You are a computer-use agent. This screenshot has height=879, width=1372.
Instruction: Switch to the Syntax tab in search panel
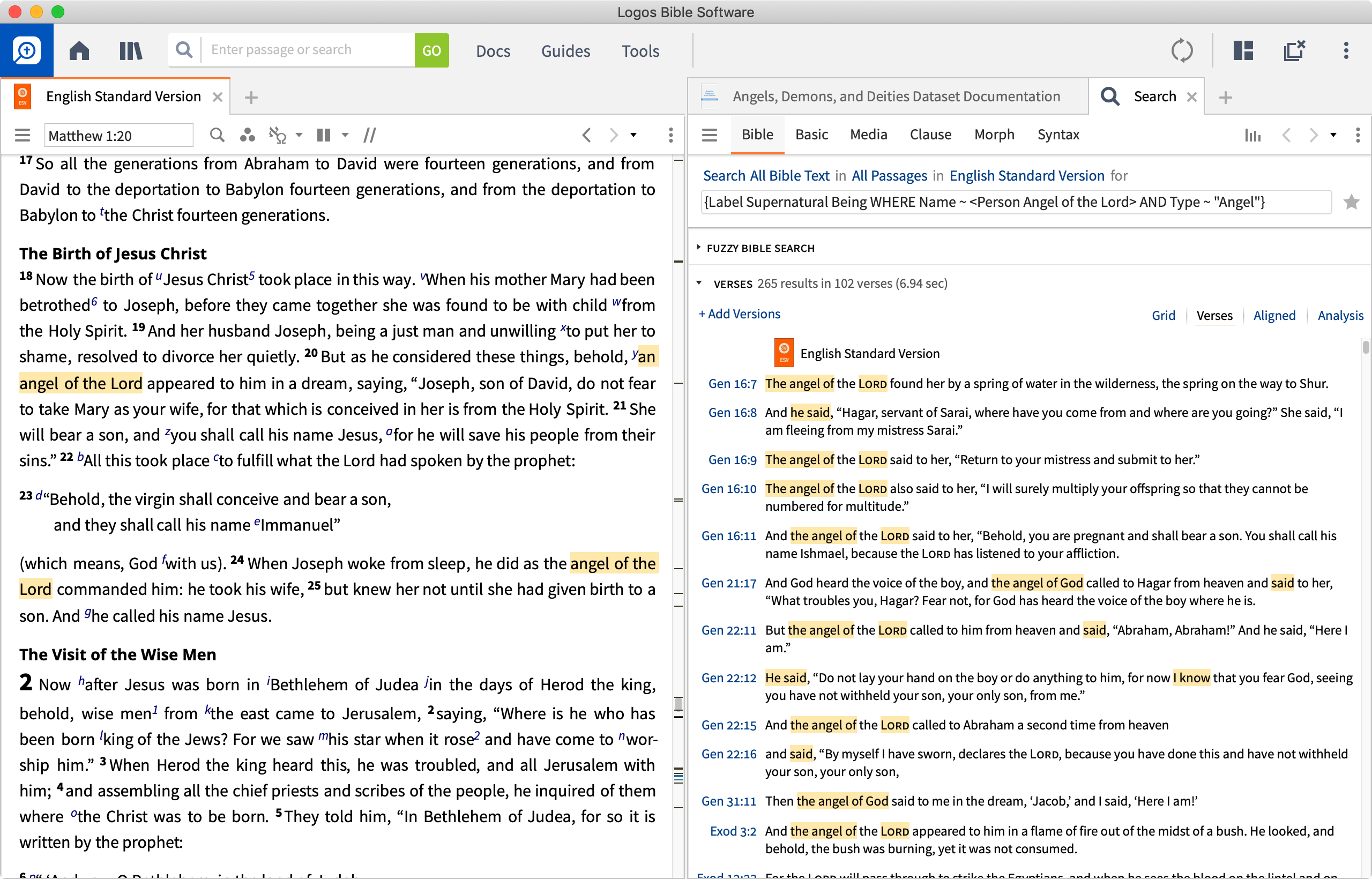pyautogui.click(x=1058, y=134)
